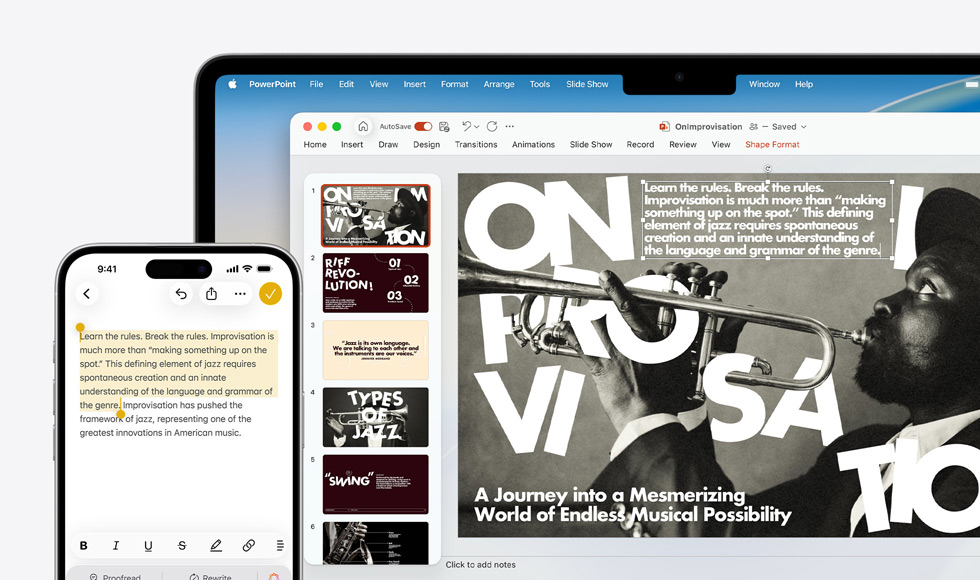Screen dimensions: 980x580
Task: Click the Home icon in PowerPoint's title bar
Action: [362, 126]
